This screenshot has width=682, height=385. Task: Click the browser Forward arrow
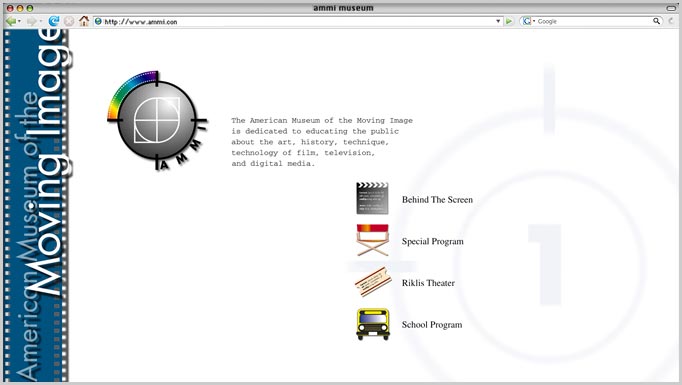(31, 21)
